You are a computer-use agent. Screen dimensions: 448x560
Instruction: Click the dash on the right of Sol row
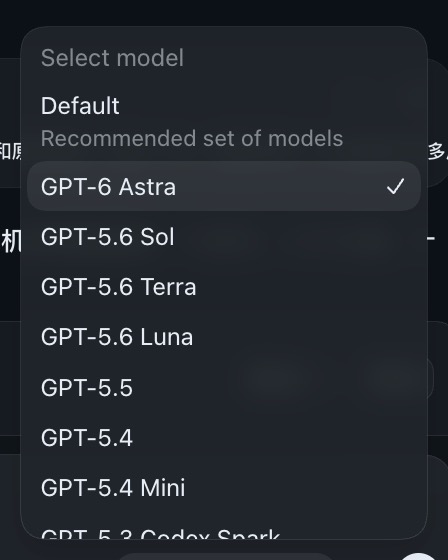pyautogui.click(x=431, y=238)
